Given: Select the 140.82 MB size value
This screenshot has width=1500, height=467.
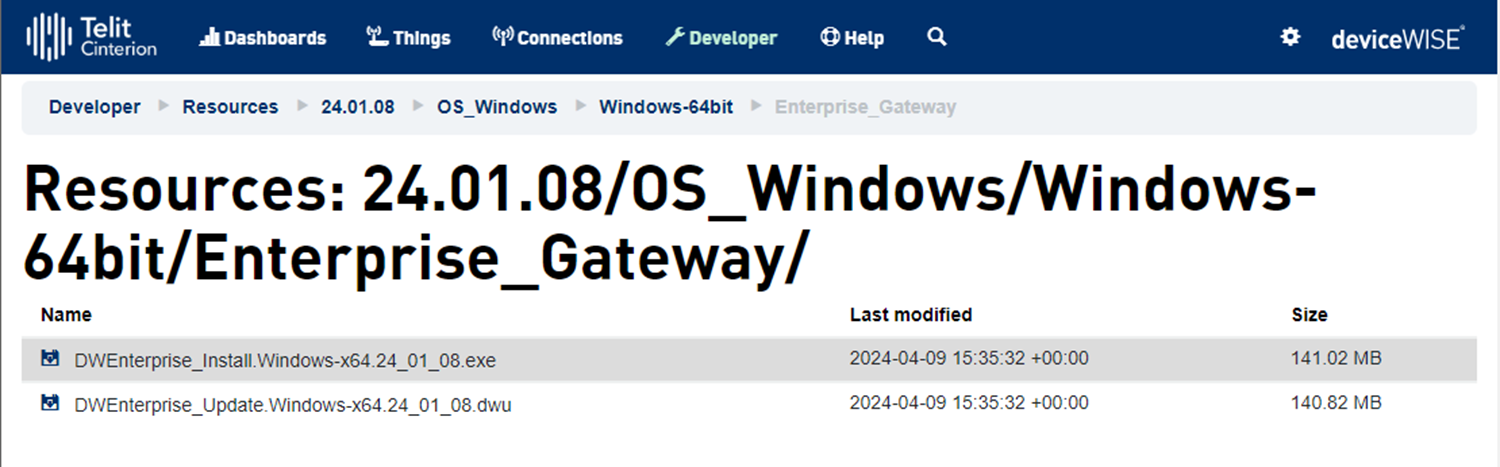Looking at the screenshot, I should point(1337,403).
